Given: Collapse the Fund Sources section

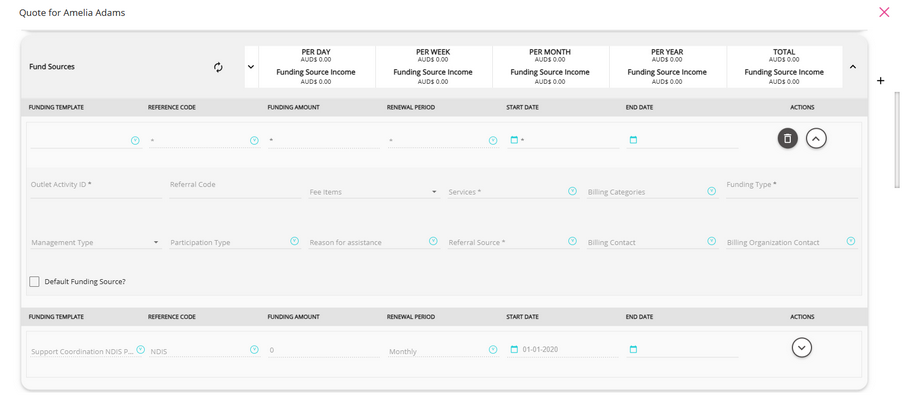Looking at the screenshot, I should click(853, 67).
